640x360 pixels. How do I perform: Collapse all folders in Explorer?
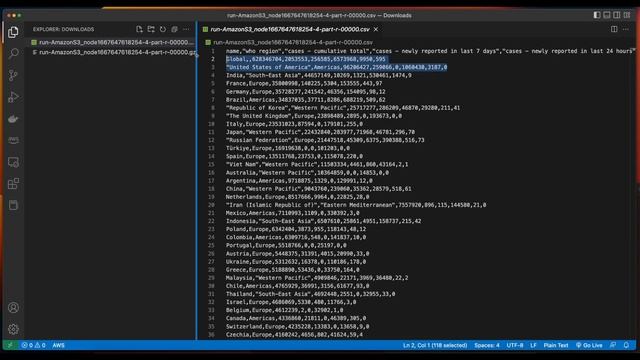pyautogui.click(x=174, y=29)
